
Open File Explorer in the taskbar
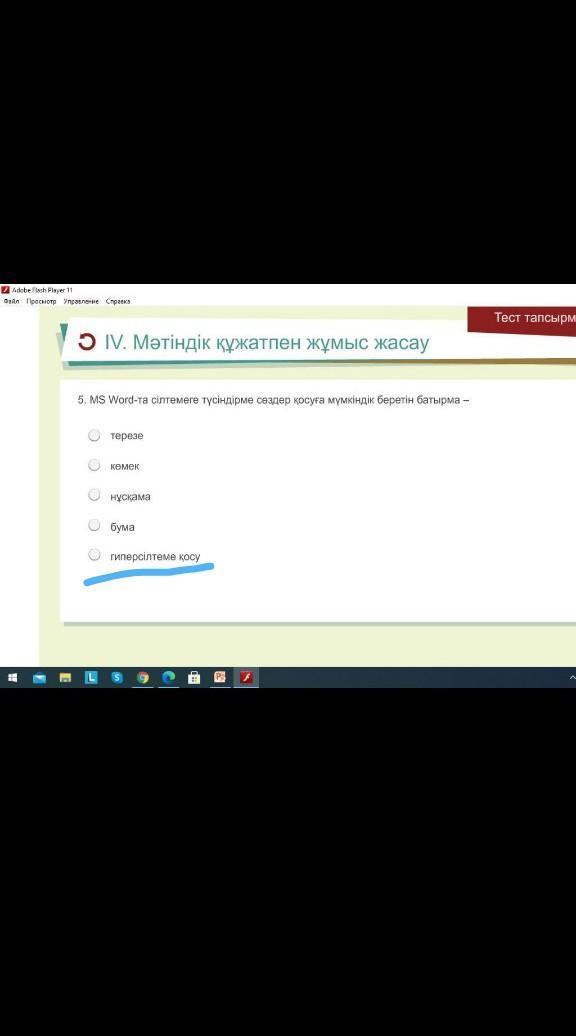(x=65, y=677)
